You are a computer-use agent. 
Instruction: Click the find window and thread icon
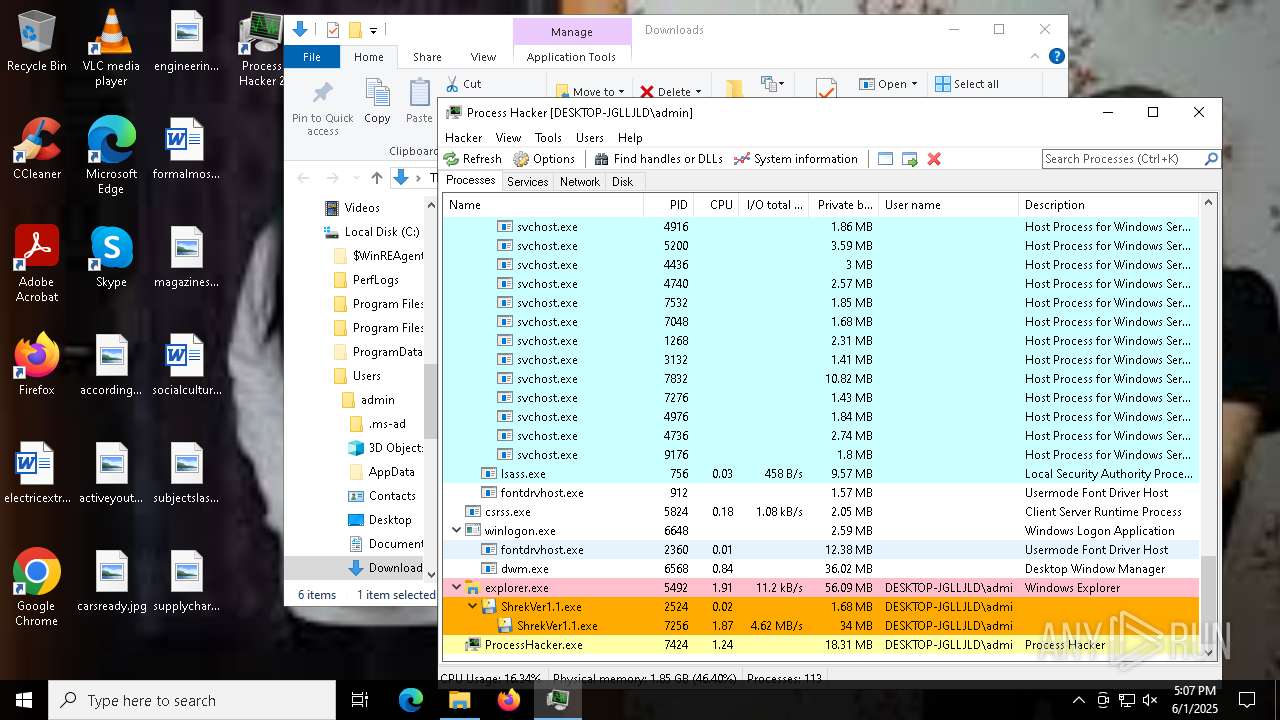point(910,159)
